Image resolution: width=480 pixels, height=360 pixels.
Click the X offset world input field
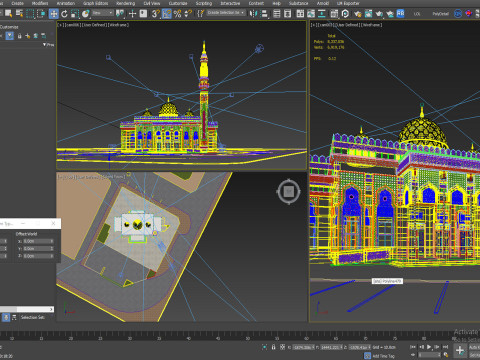tap(38, 241)
